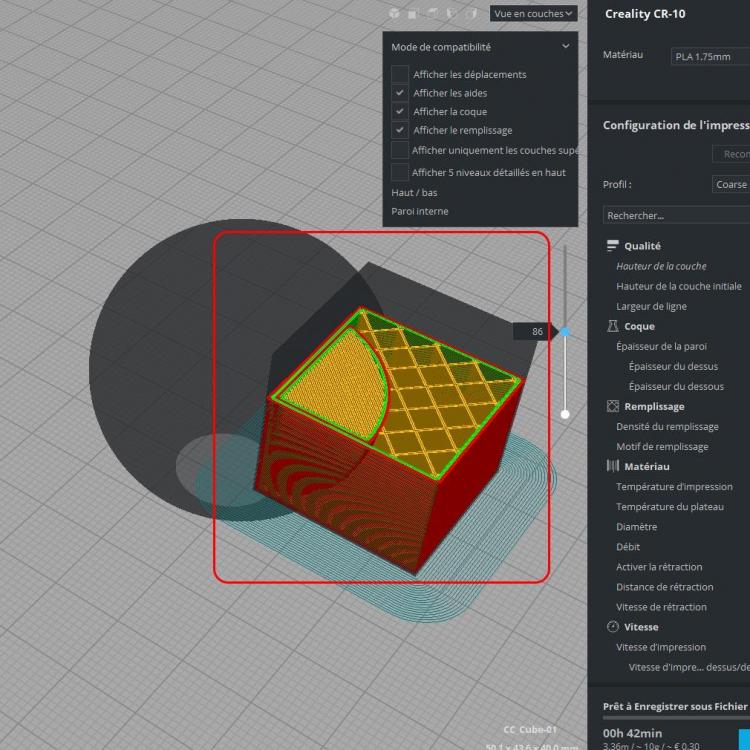
Task: Collapse the Matériau settings category
Action: coord(647,466)
